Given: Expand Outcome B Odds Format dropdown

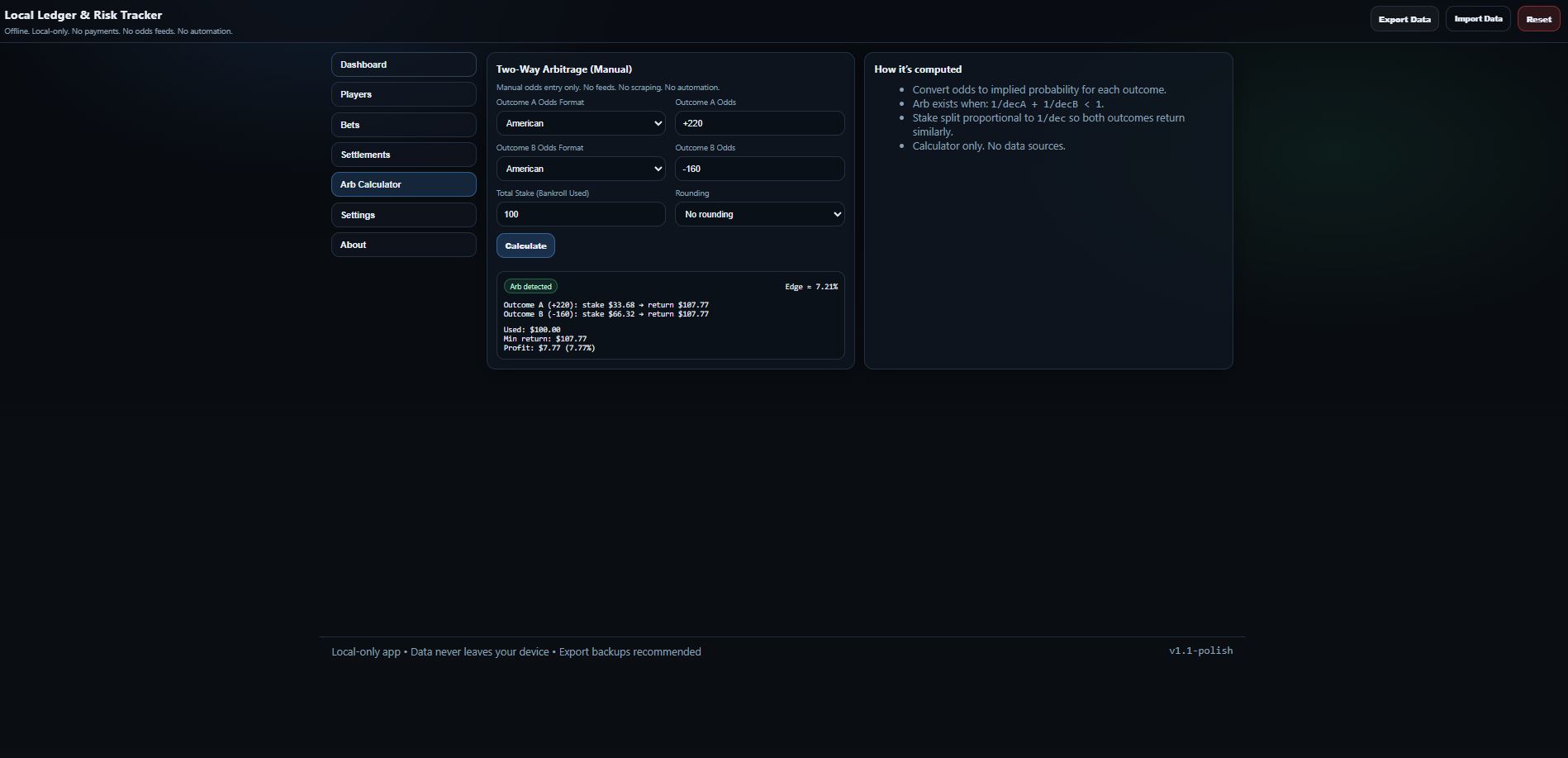Looking at the screenshot, I should (581, 169).
